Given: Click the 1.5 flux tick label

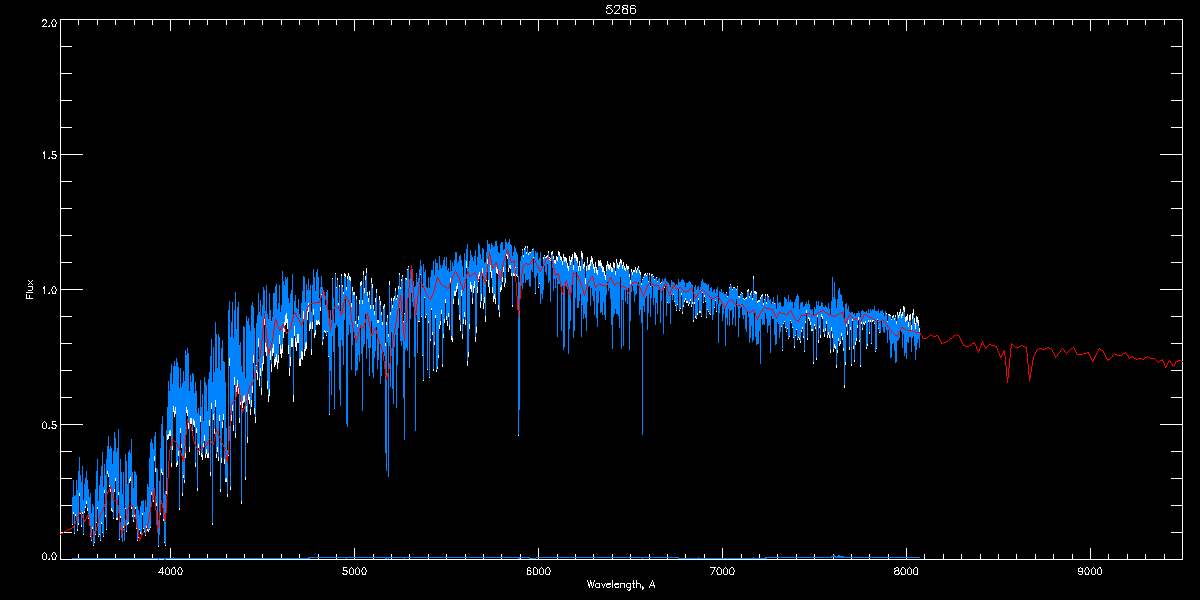Looking at the screenshot, I should pos(48,155).
